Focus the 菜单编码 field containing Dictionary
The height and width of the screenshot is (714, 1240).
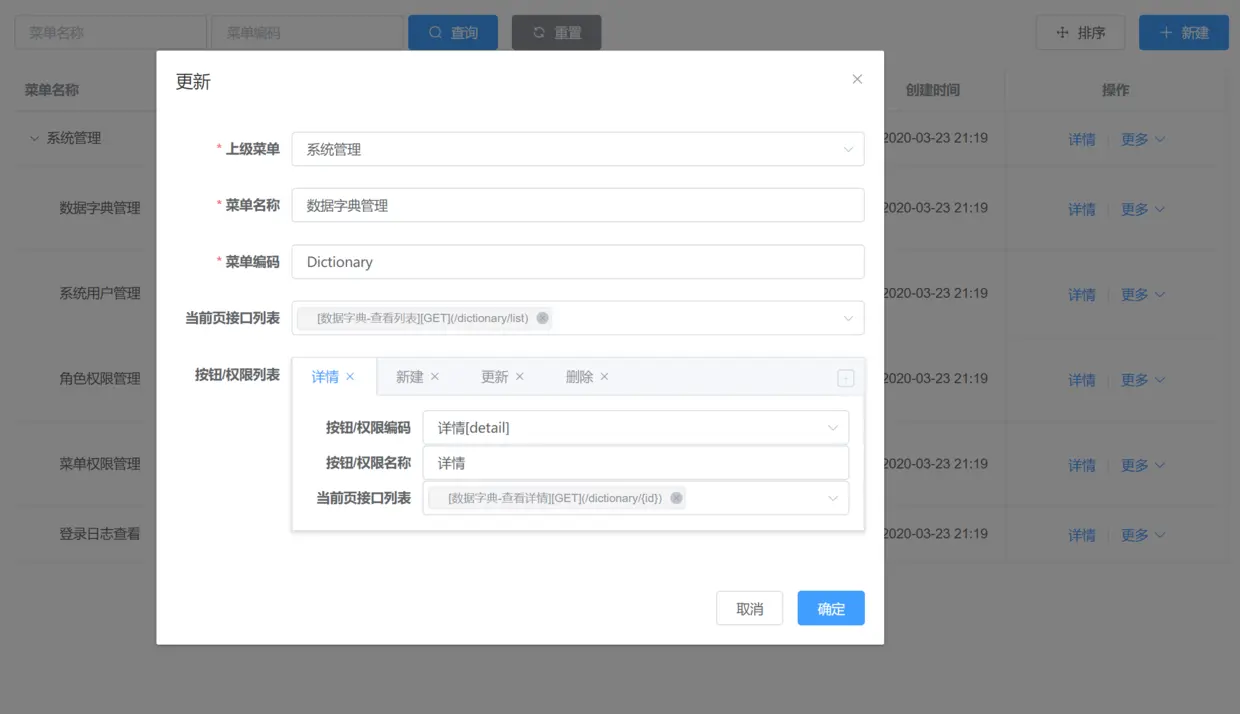[x=578, y=262]
